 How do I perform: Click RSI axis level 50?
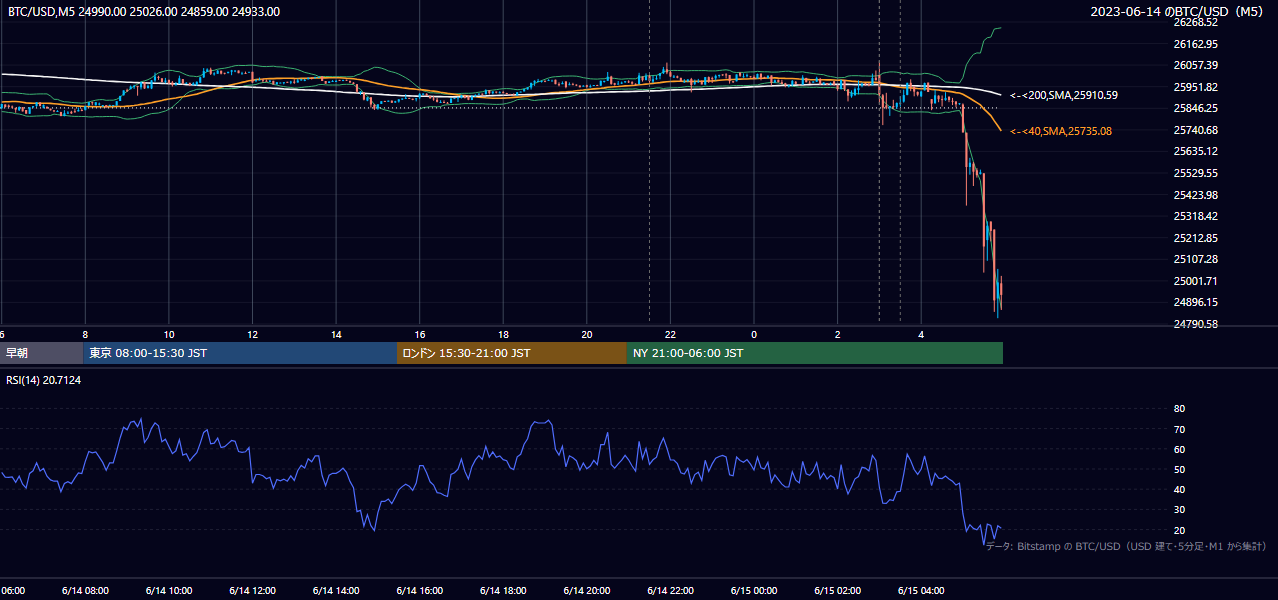tap(1179, 469)
